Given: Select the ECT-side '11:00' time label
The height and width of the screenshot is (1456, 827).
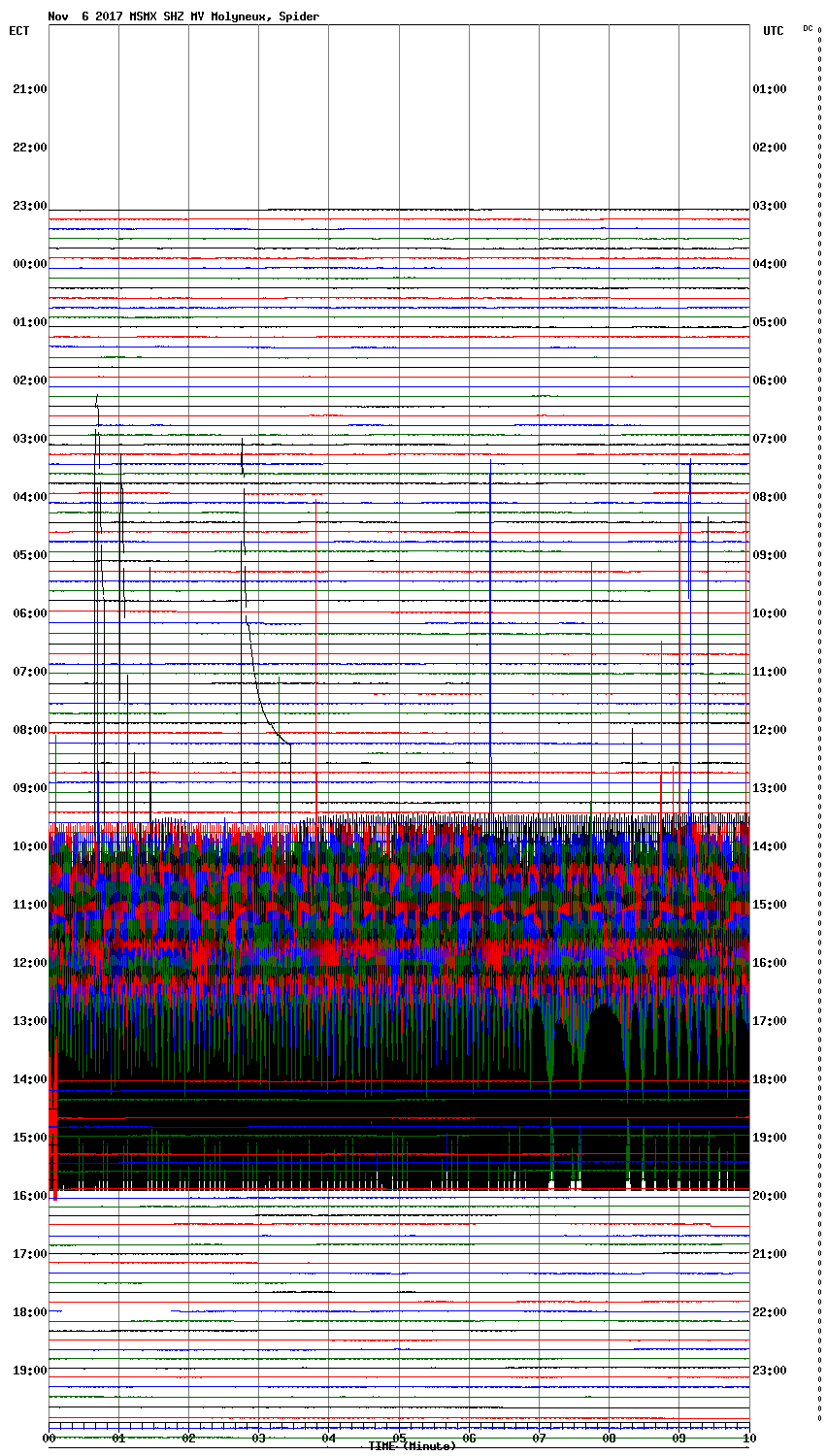Looking at the screenshot, I should click(x=30, y=905).
